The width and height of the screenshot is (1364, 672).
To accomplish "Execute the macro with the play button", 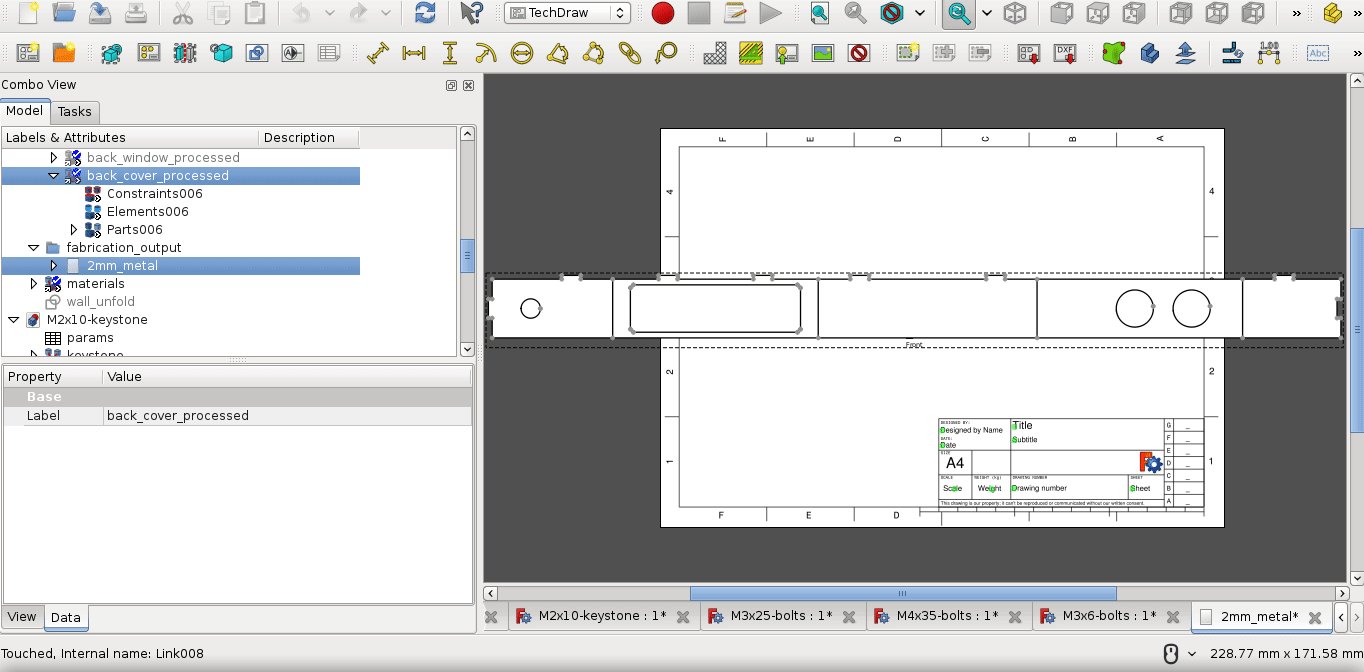I will click(772, 14).
